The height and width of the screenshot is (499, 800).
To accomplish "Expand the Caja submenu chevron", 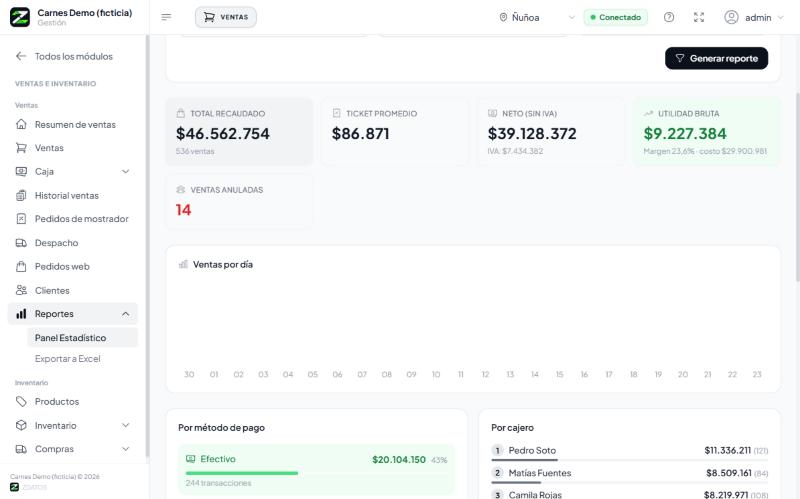I will [126, 171].
